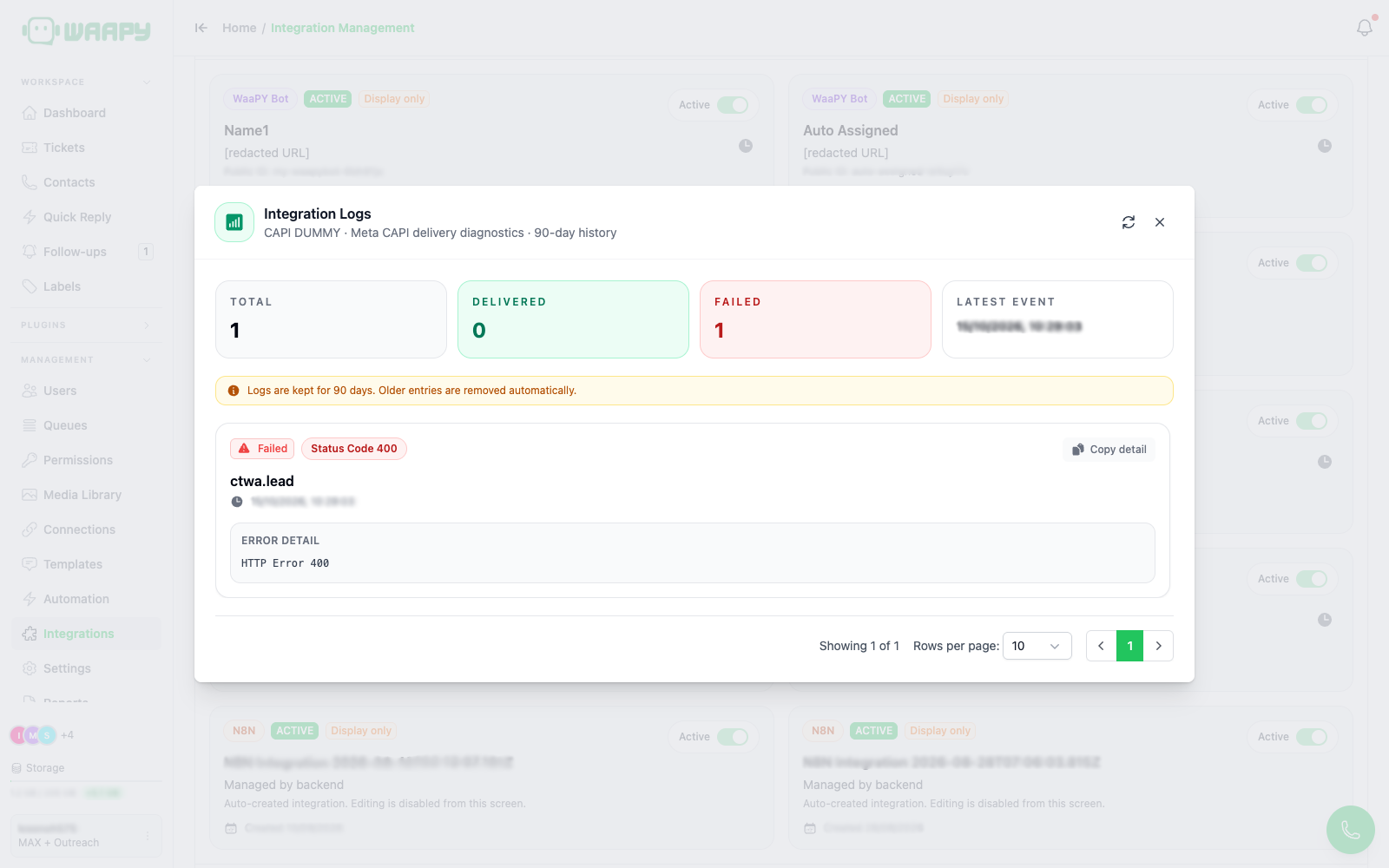1389x868 pixels.
Task: Close the Integration Logs dialog
Action: [x=1160, y=222]
